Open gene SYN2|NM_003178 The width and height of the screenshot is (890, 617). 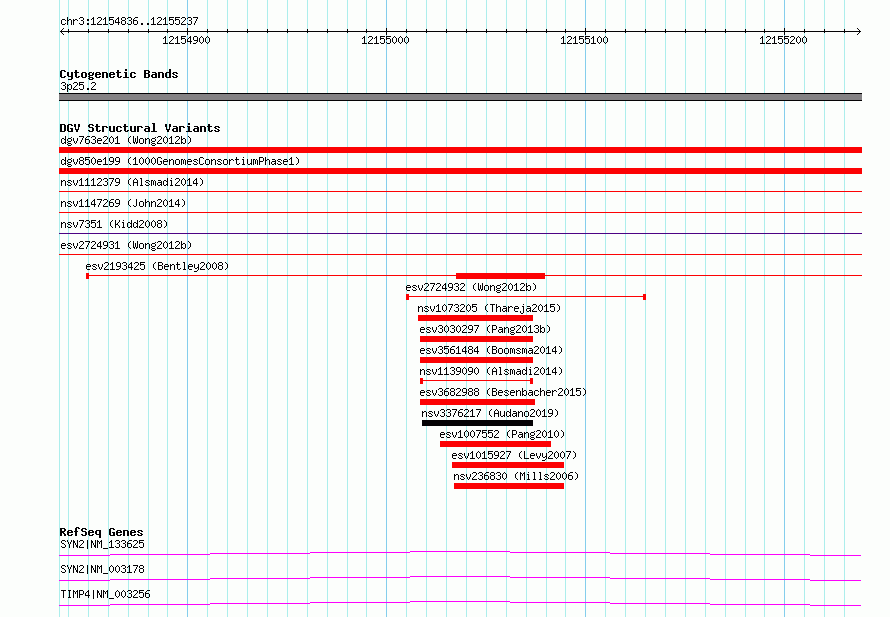(x=103, y=569)
